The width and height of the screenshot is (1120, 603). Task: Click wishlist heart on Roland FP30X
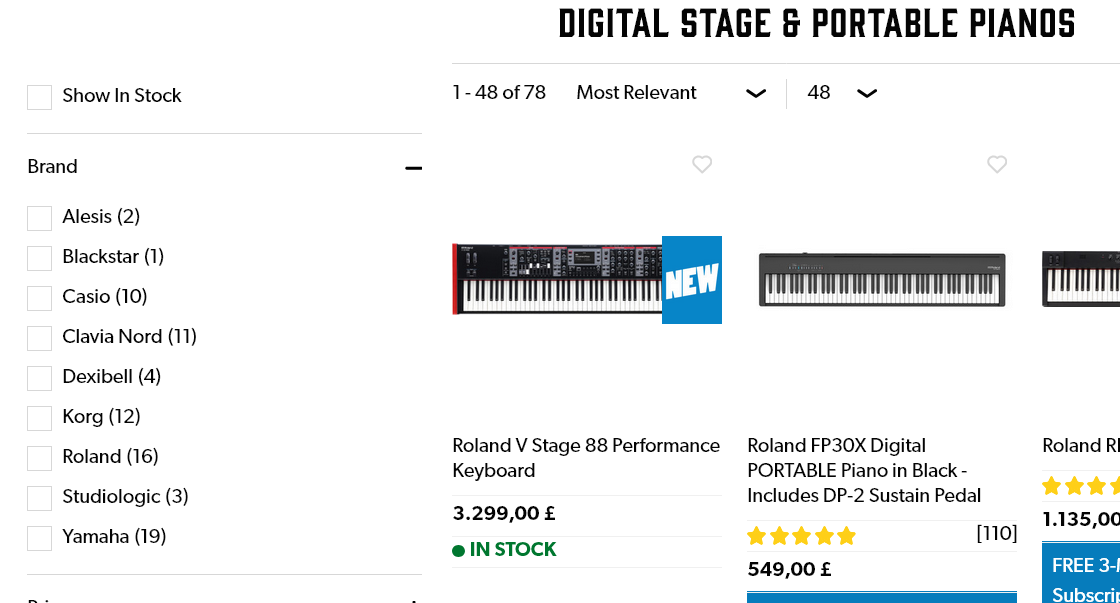(x=997, y=164)
